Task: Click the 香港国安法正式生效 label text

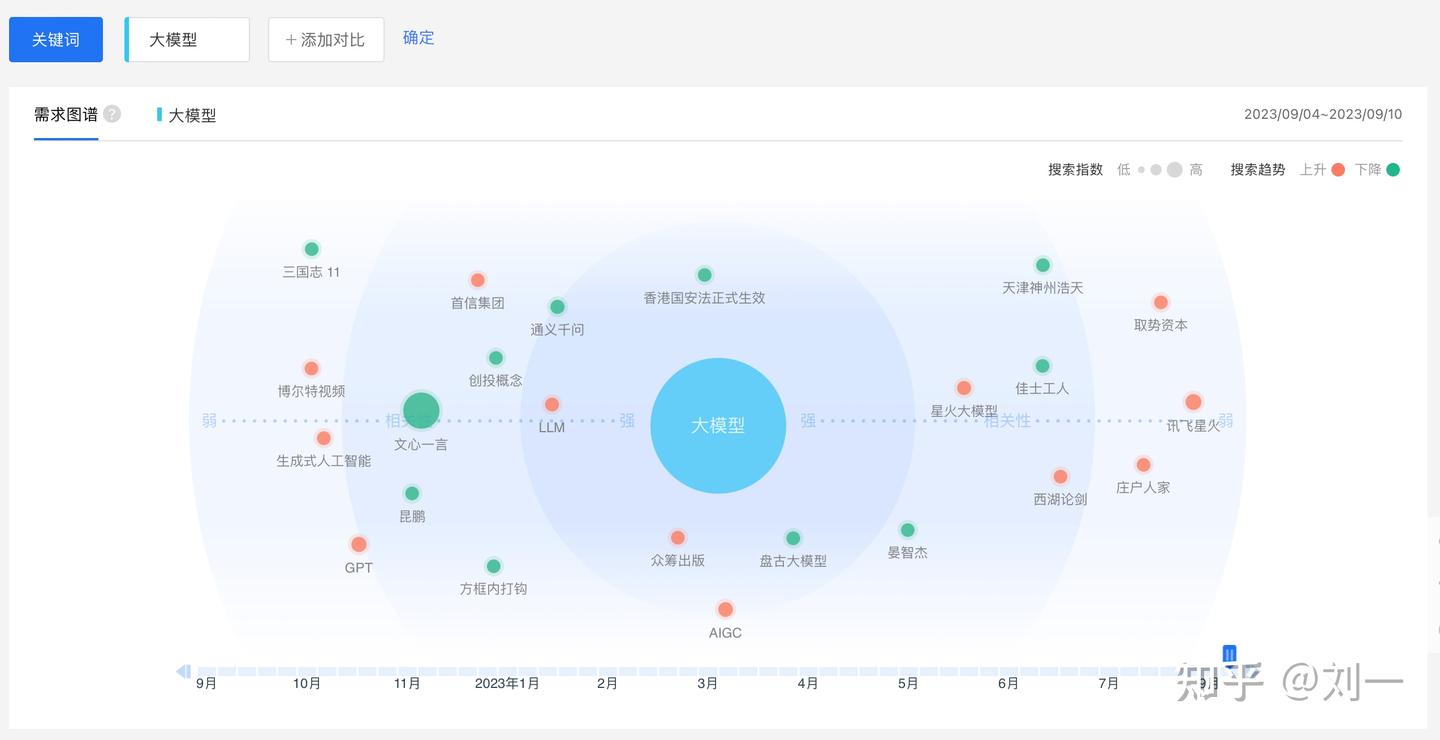Action: 704,298
